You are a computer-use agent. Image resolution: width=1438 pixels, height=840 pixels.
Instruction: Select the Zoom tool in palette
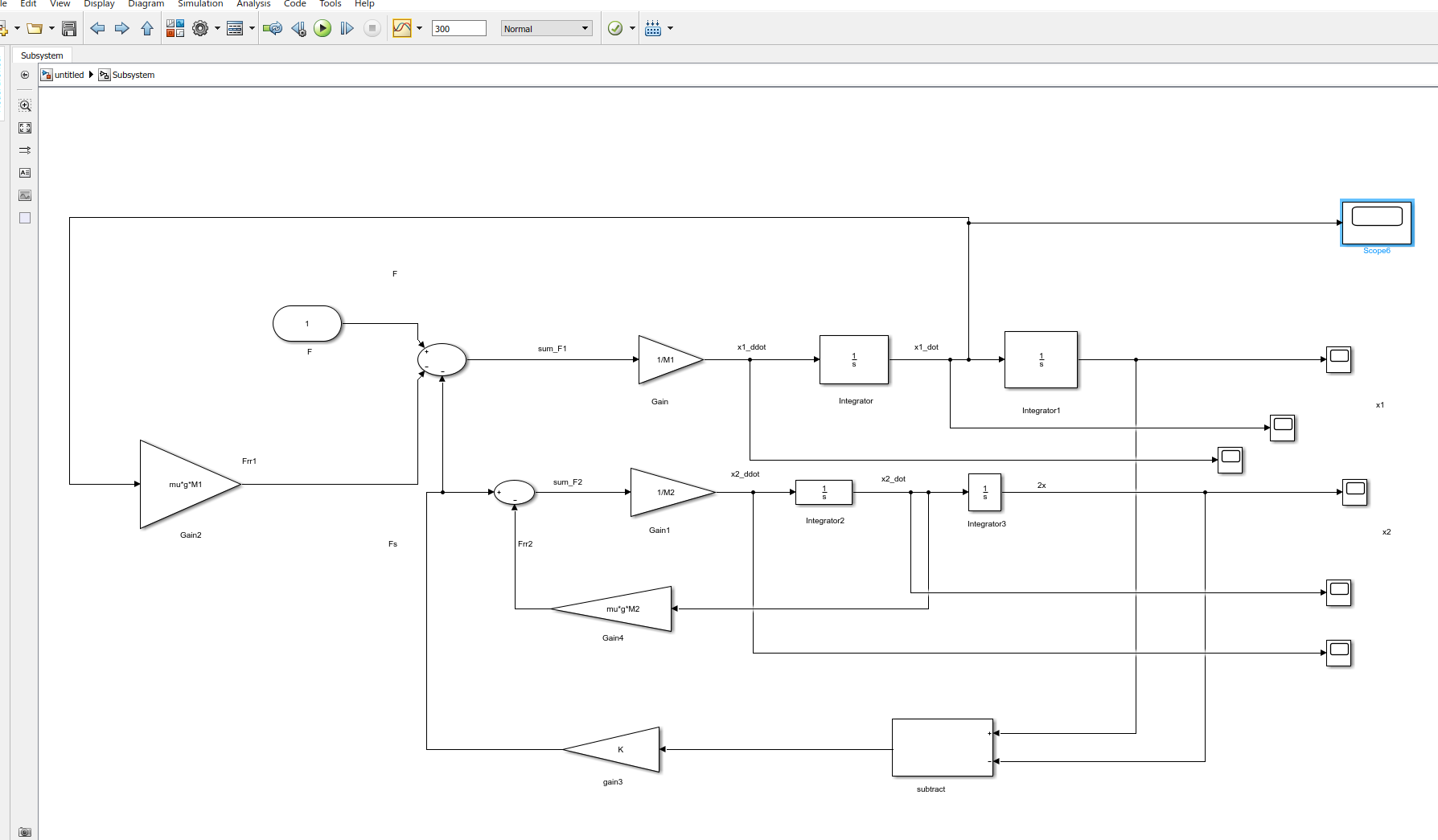pyautogui.click(x=25, y=105)
